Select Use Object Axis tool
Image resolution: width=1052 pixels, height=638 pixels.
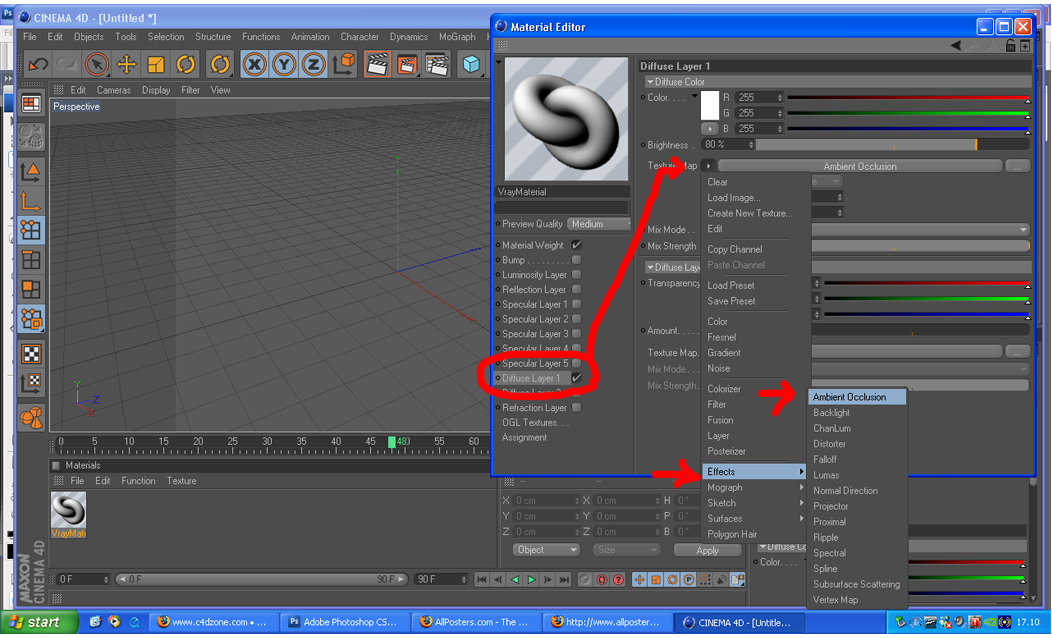point(31,201)
